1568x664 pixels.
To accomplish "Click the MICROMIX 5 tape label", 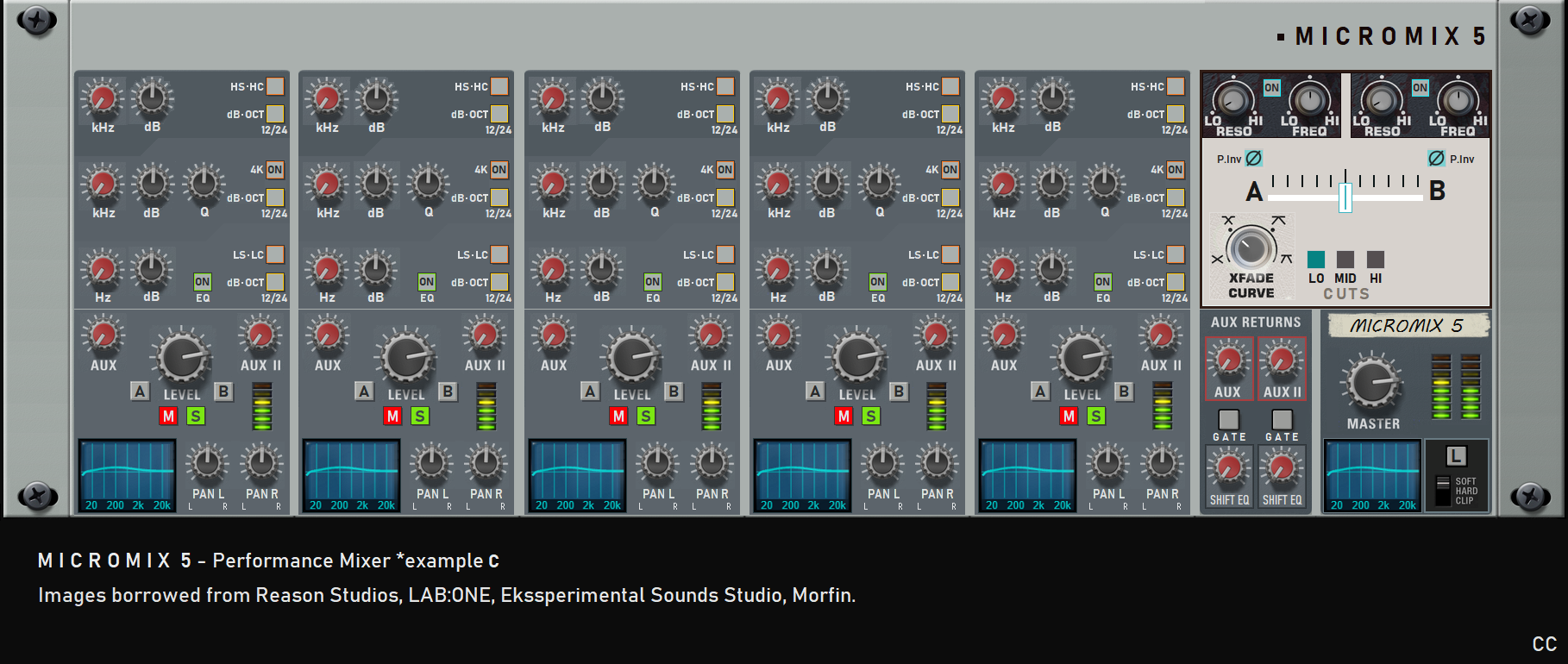I will tap(1408, 325).
